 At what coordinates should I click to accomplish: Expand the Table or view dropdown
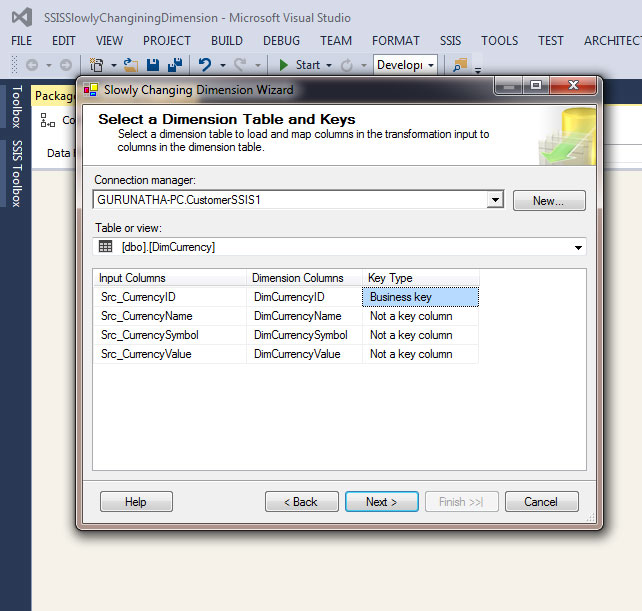point(578,247)
